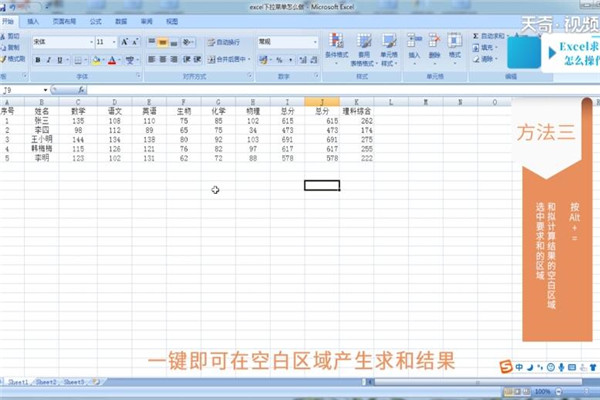Open Conditional Formatting (条件格式) menu
This screenshot has height=400, width=600.
point(336,49)
